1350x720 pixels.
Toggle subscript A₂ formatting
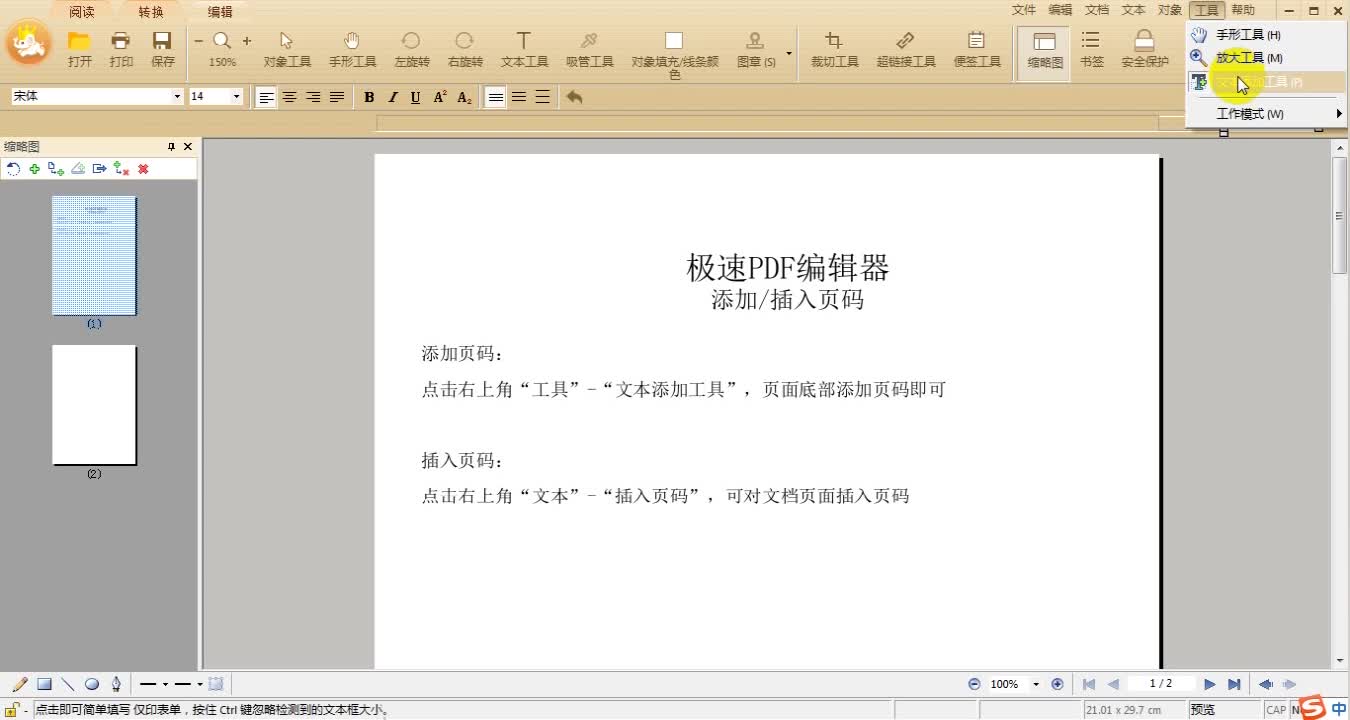[464, 97]
